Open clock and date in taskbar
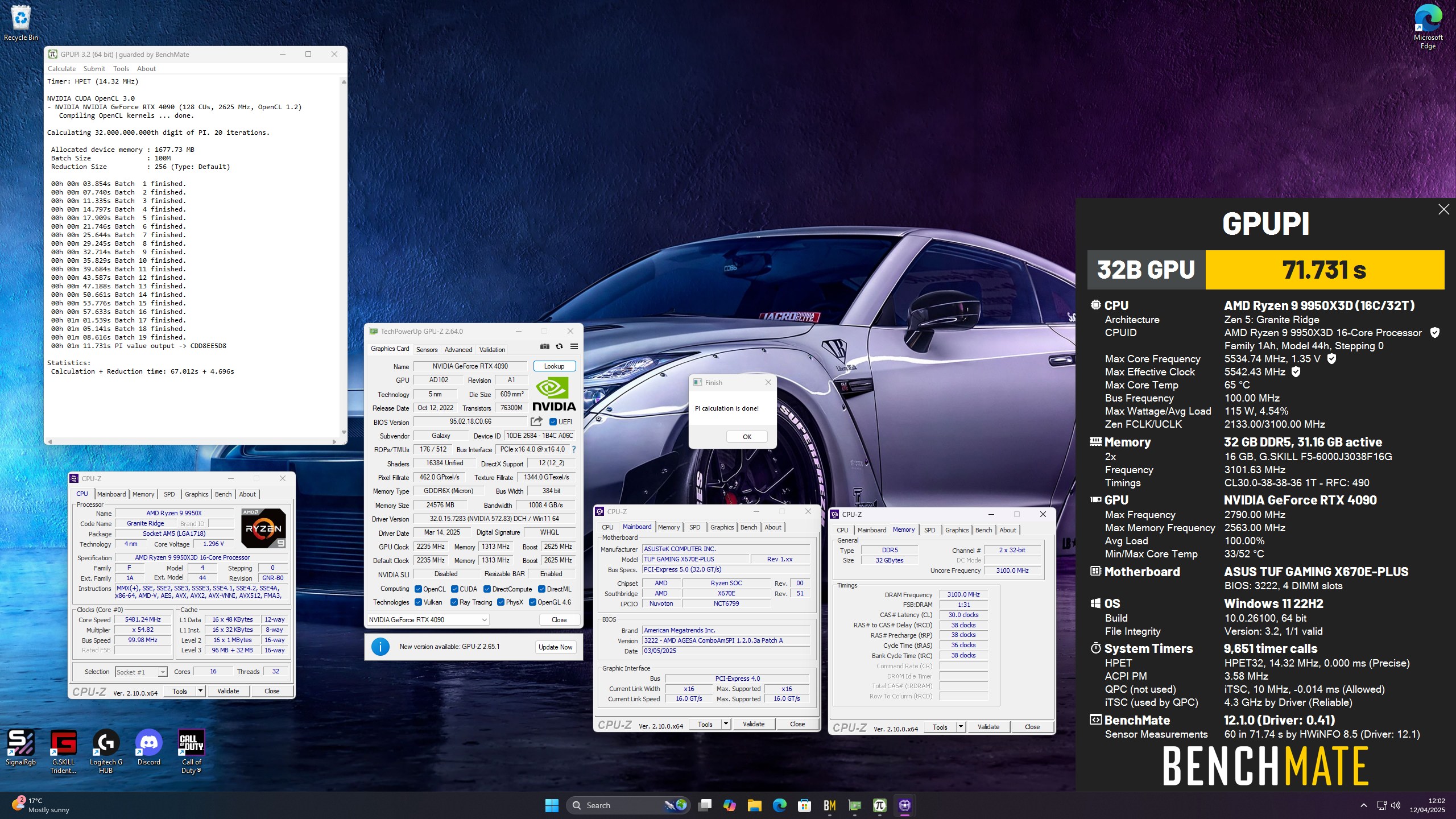 pyautogui.click(x=1427, y=805)
